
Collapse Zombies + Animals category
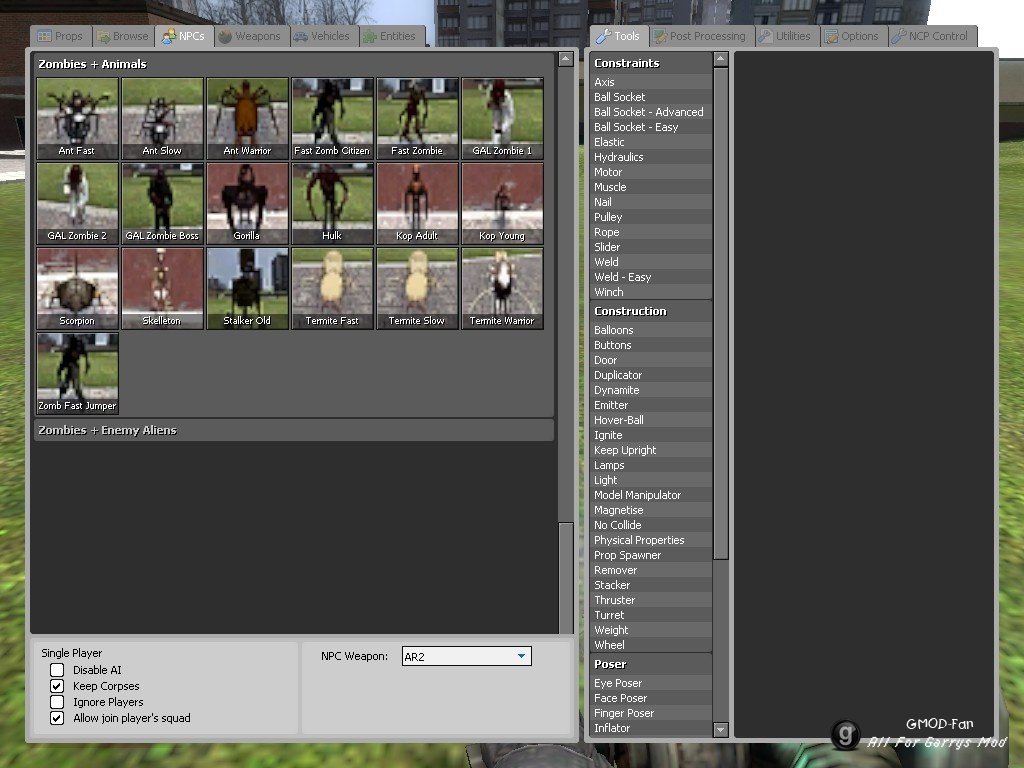point(294,64)
